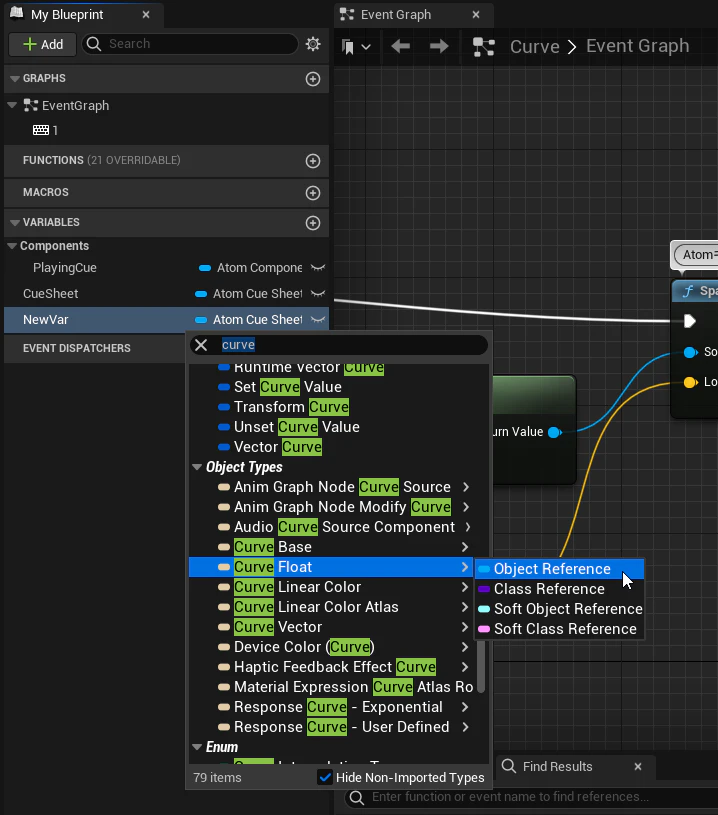Click the type list scrollbar
718x815 pixels.
click(x=481, y=665)
